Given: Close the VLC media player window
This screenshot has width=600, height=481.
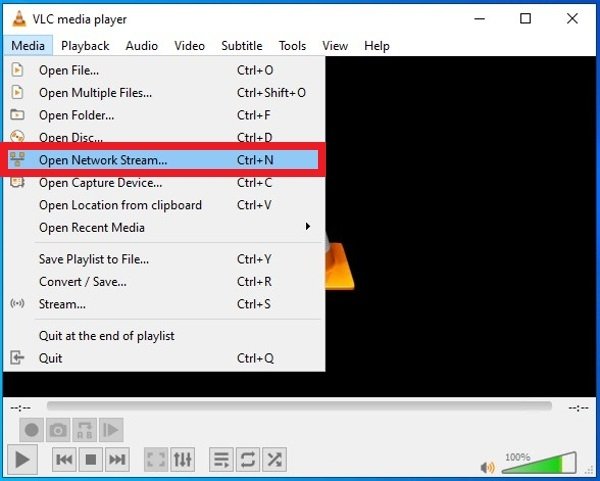Looking at the screenshot, I should [x=572, y=18].
